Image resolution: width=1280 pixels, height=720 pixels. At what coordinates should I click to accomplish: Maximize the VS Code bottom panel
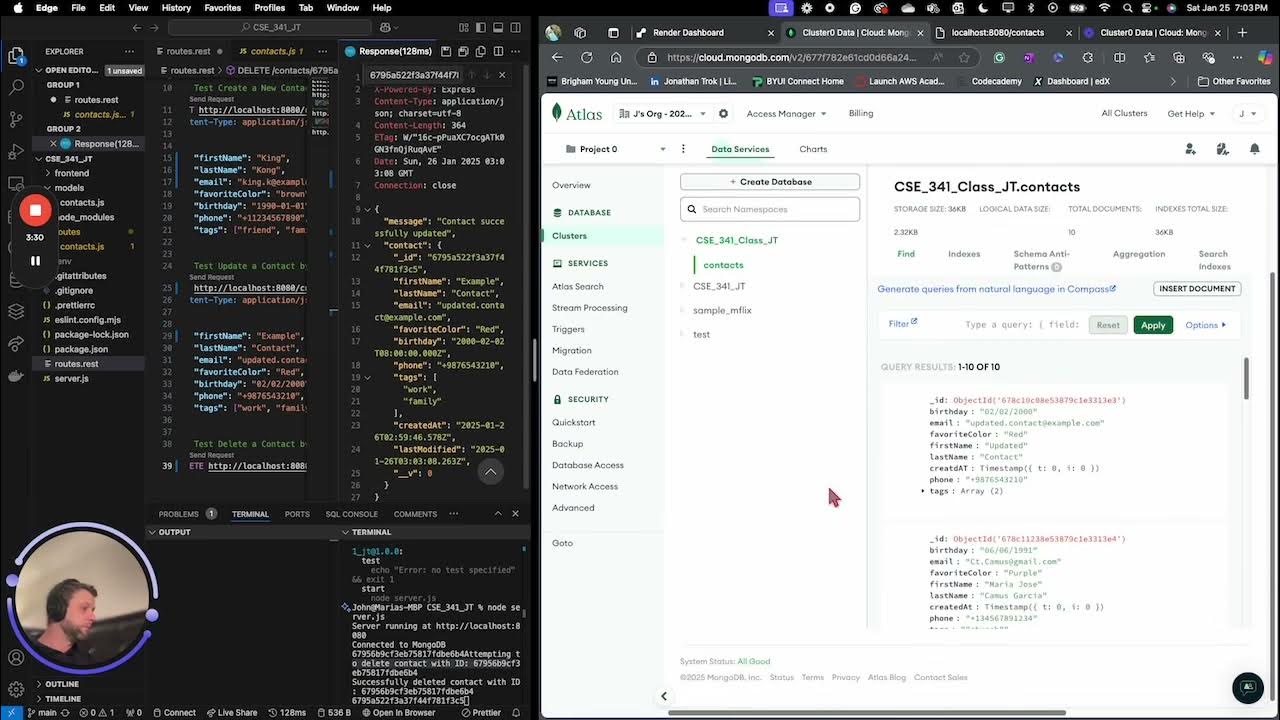coord(498,514)
